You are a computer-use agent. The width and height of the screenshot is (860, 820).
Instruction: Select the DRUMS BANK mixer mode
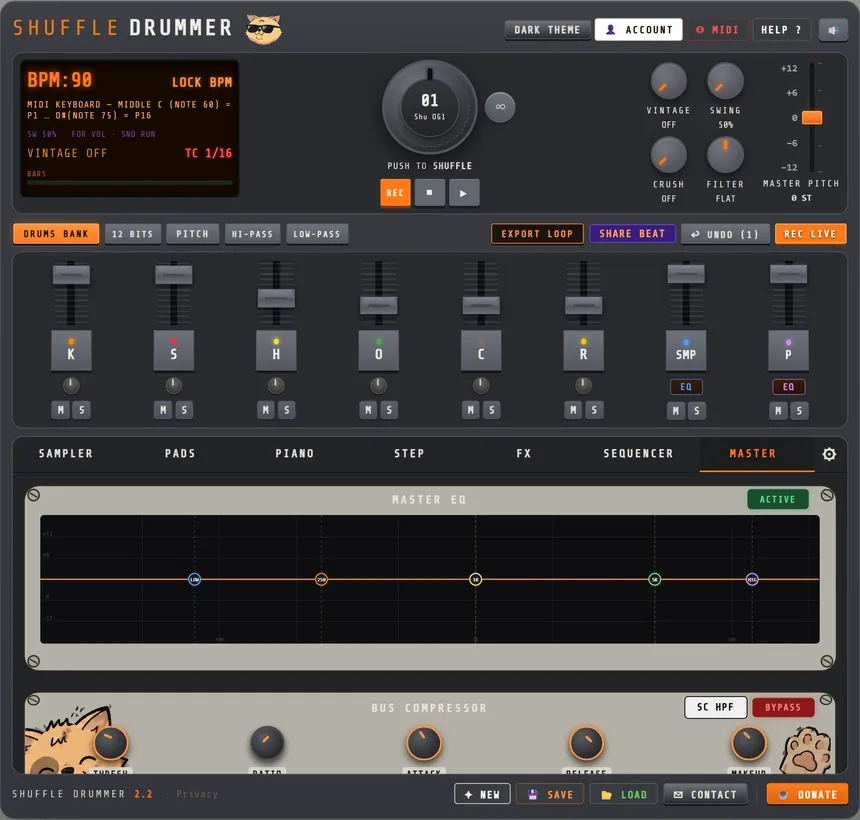click(56, 234)
